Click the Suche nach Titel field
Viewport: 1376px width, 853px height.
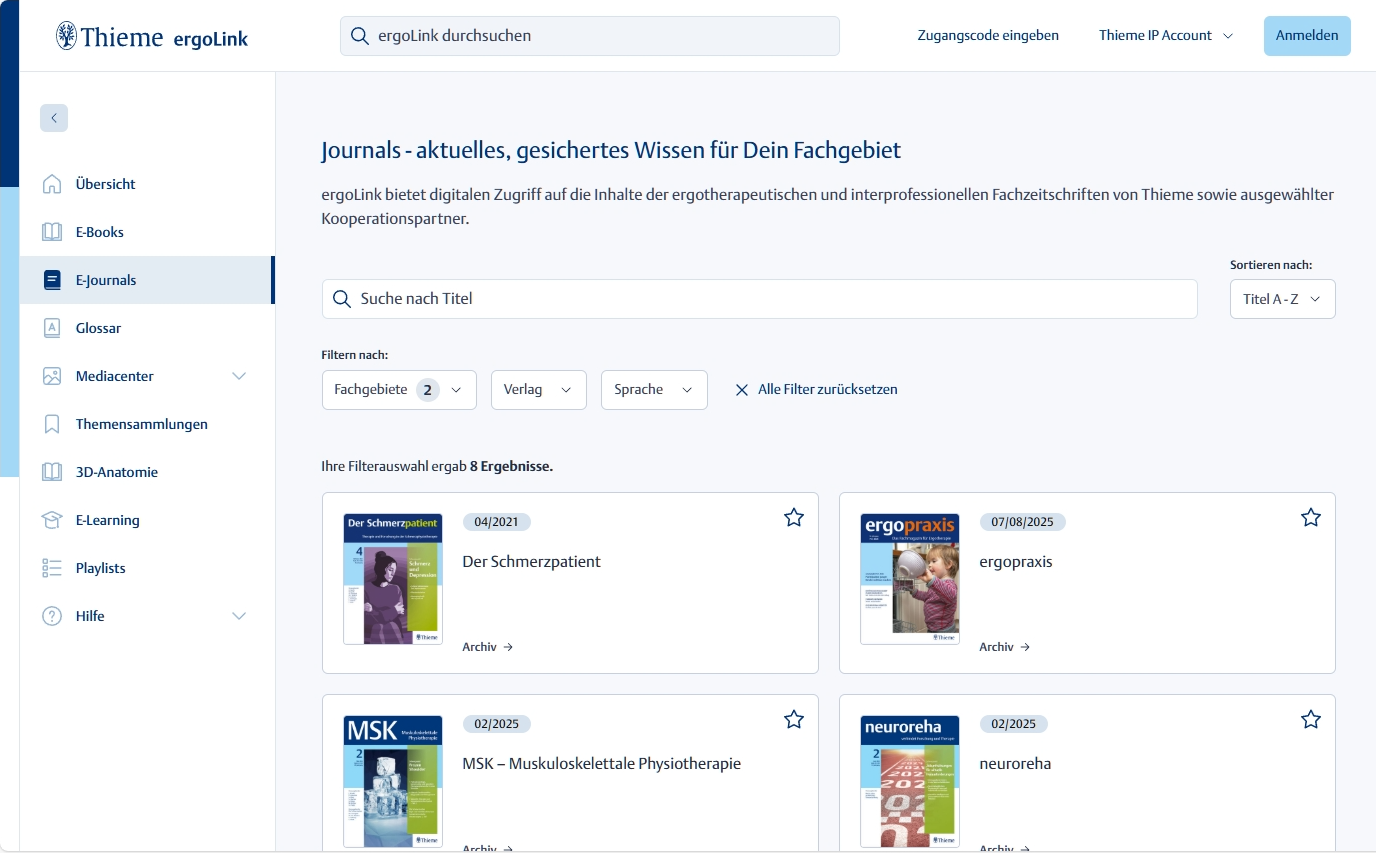click(x=759, y=299)
